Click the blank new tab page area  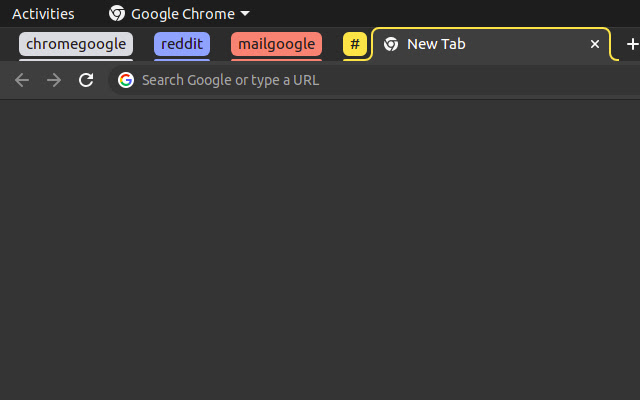[x=320, y=250]
